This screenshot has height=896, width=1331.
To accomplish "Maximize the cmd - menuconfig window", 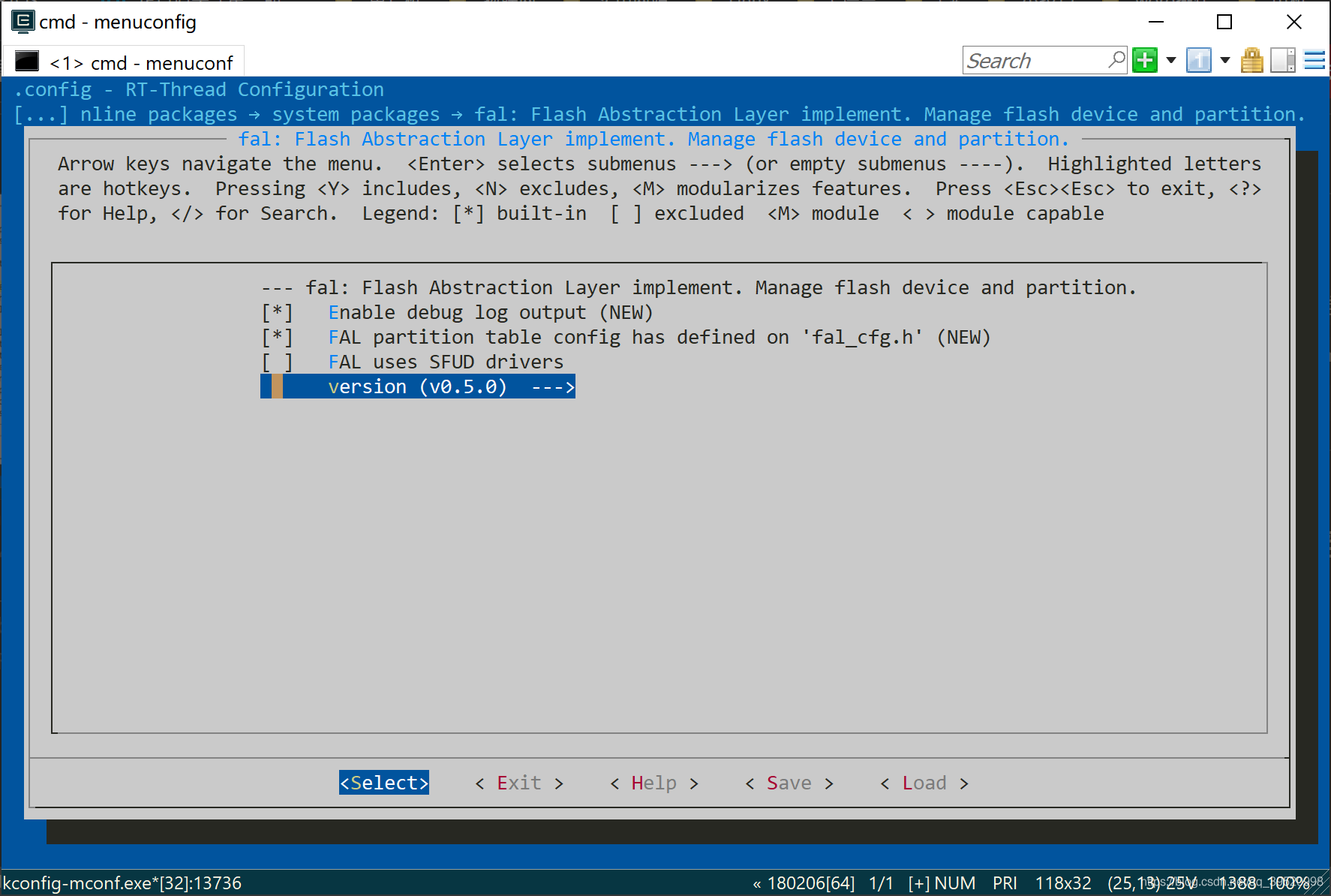I will tap(1224, 22).
